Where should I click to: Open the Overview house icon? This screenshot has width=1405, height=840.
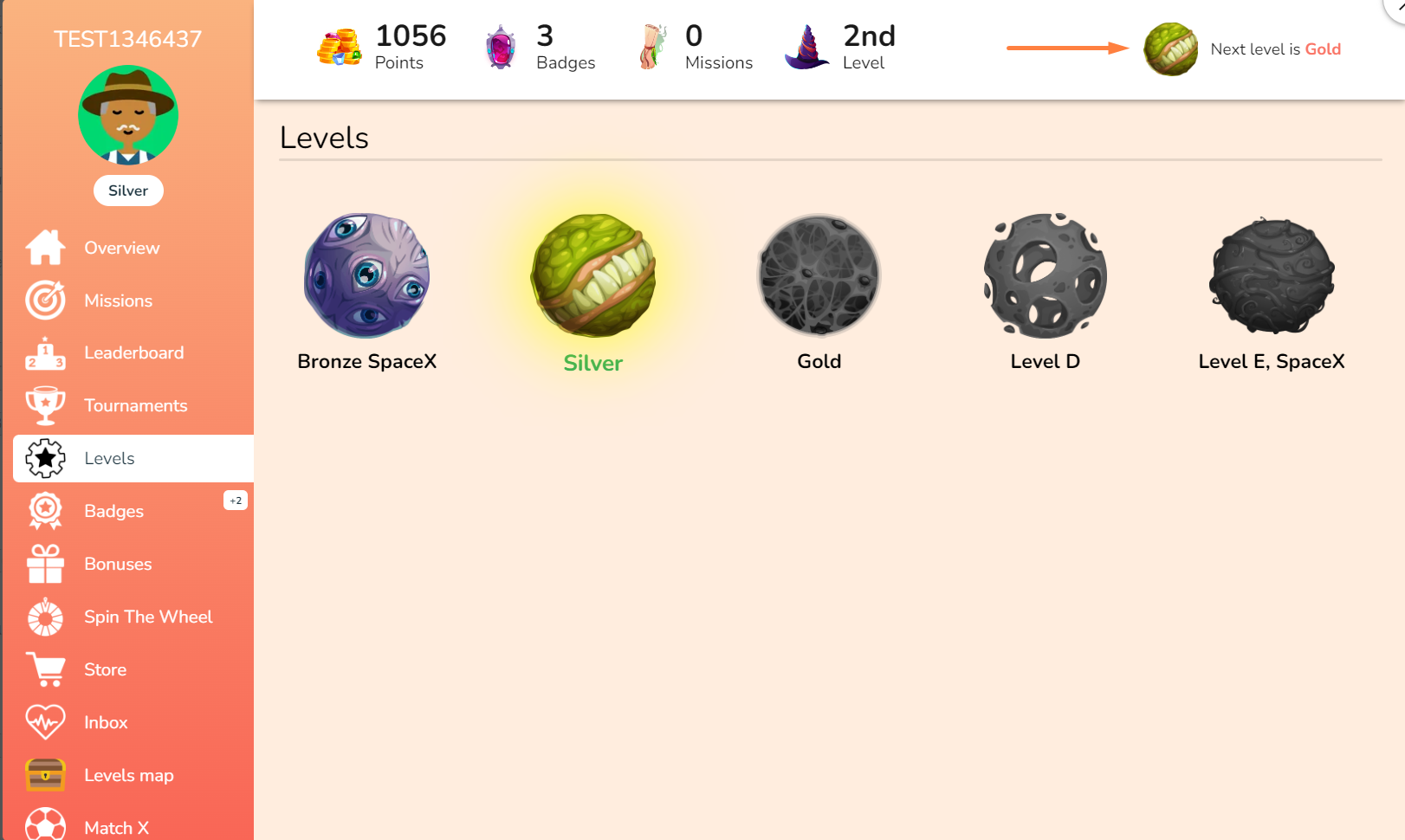click(45, 248)
